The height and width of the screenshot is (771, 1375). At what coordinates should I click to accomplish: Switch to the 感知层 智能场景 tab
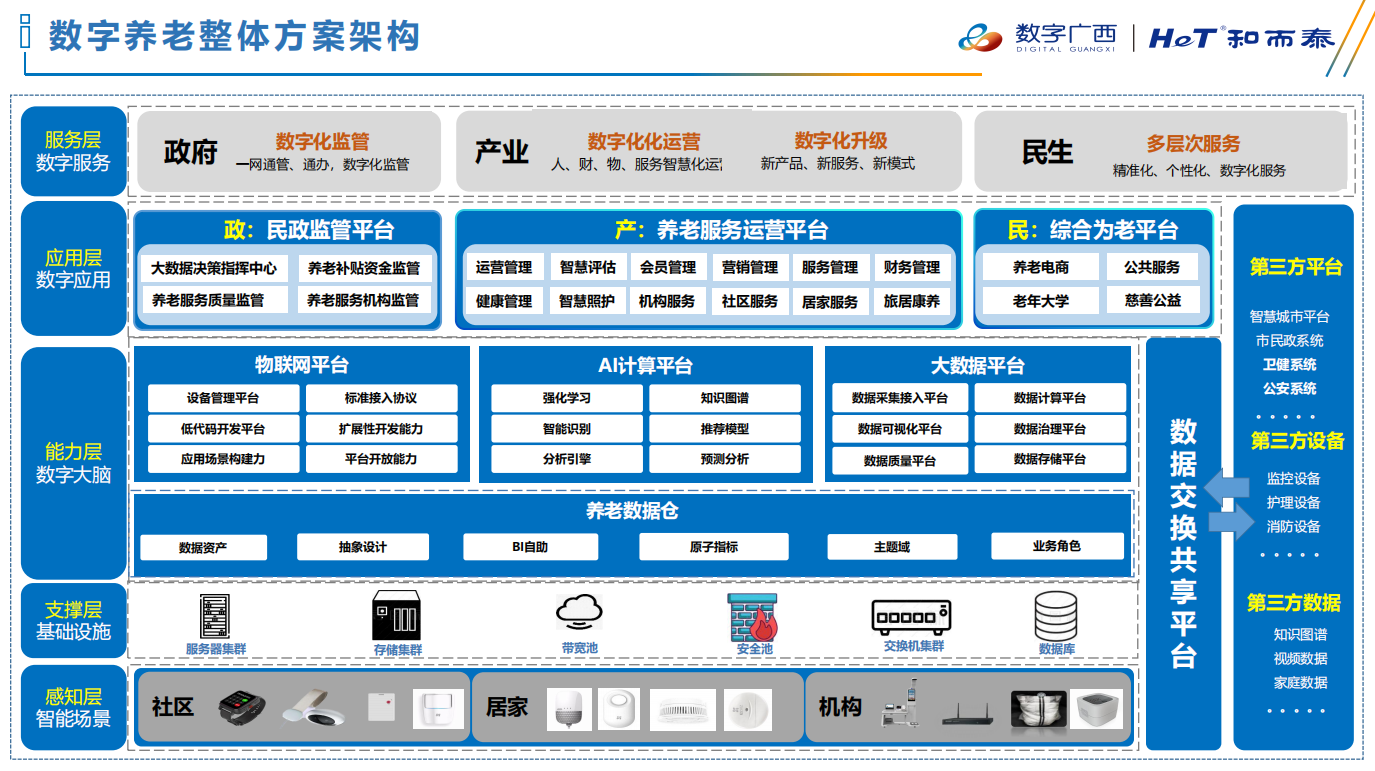(73, 707)
